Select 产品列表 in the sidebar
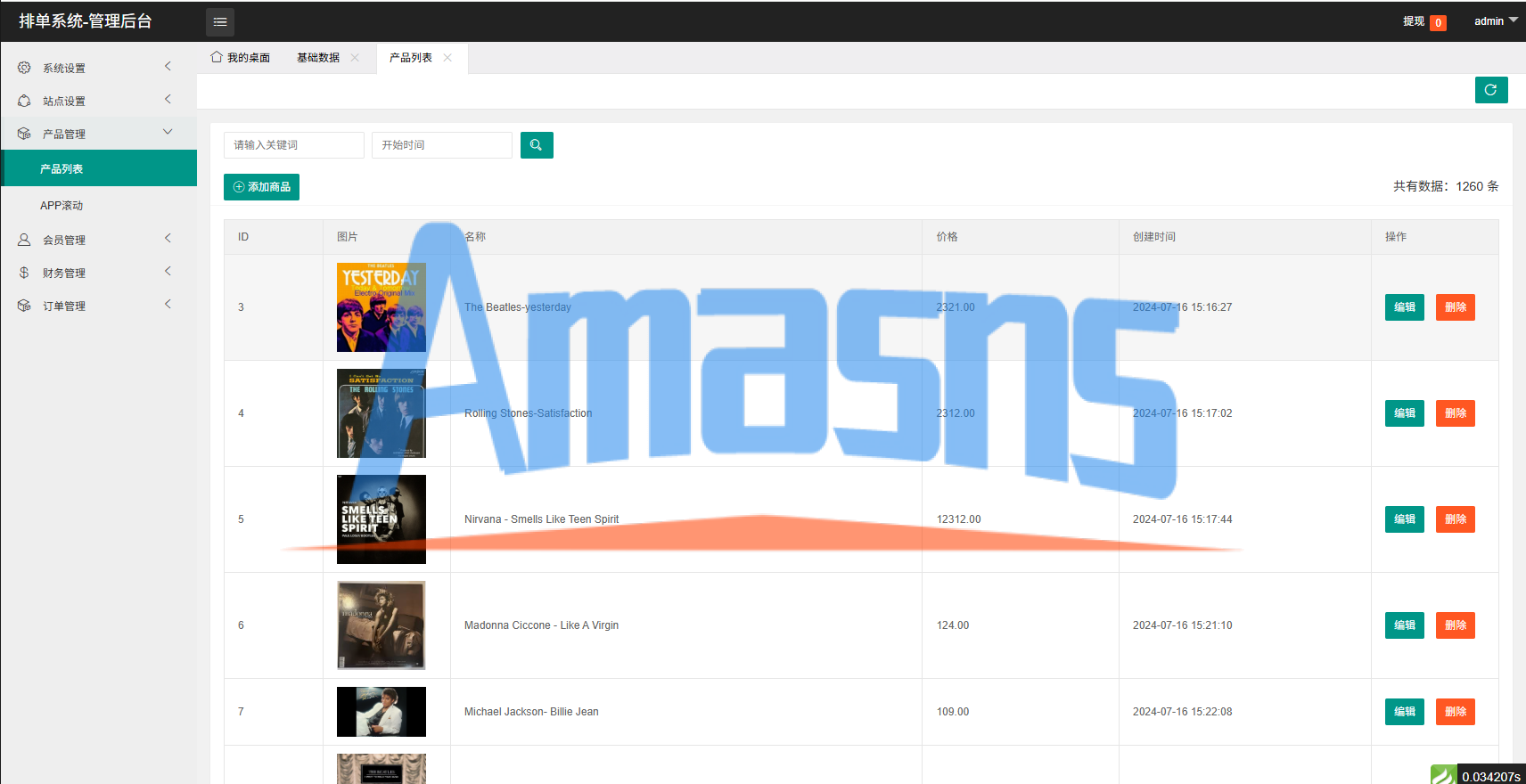This screenshot has height=784, width=1526. coord(99,168)
